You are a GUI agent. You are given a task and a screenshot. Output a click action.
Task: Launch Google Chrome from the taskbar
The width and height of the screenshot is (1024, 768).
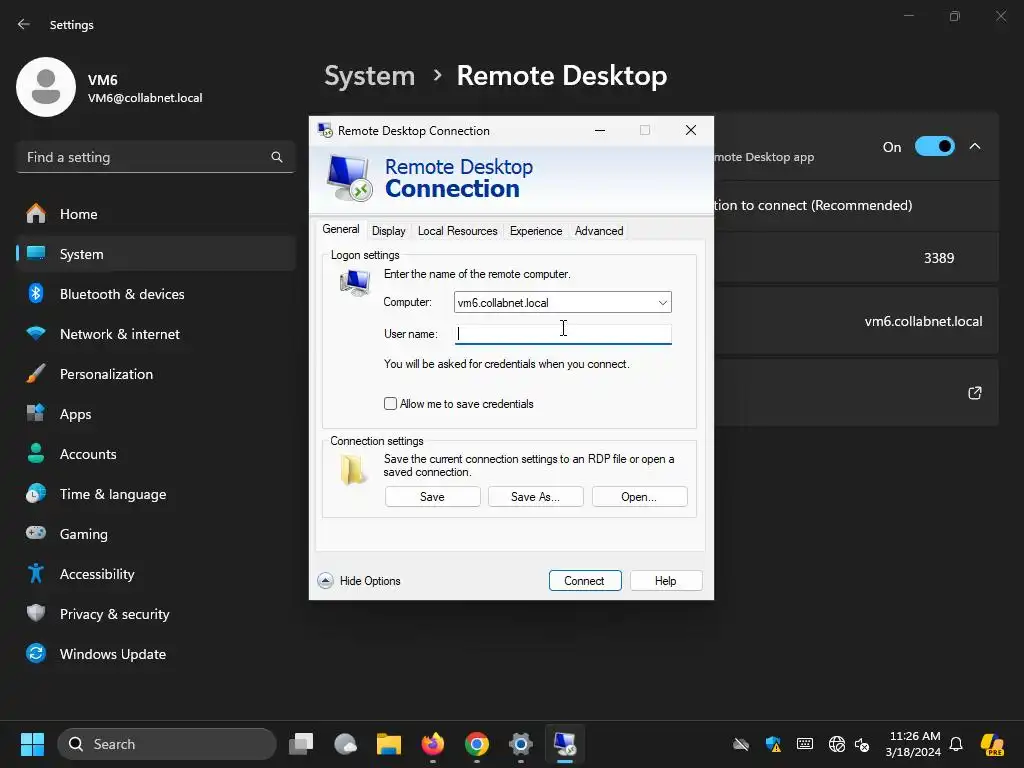(477, 744)
